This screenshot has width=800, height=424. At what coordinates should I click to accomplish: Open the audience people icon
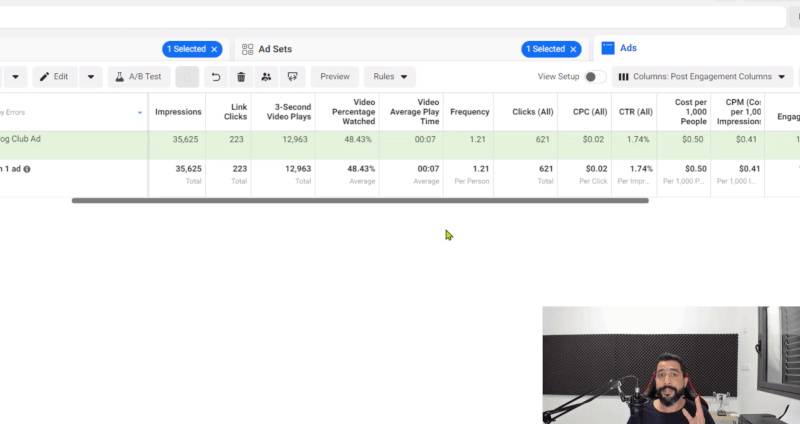(x=266, y=77)
